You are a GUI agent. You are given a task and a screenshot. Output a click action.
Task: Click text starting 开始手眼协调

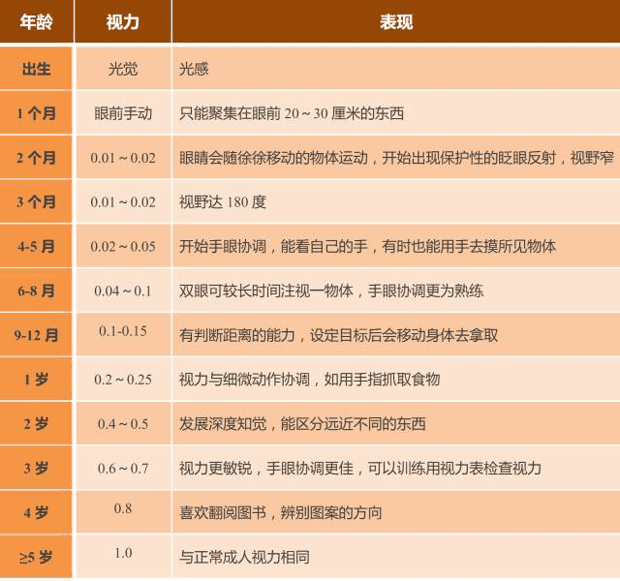[x=367, y=246]
